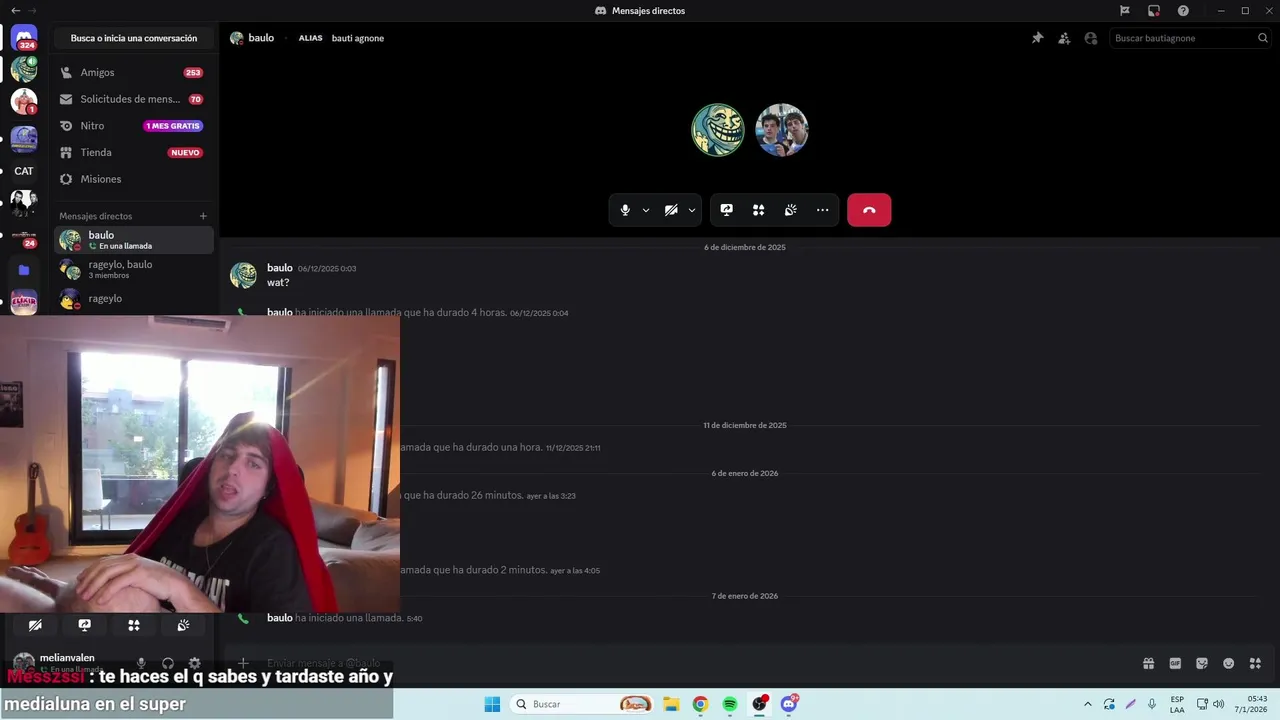Open Spotify from taskbar
Screen dimensions: 1280x720
tap(730, 704)
